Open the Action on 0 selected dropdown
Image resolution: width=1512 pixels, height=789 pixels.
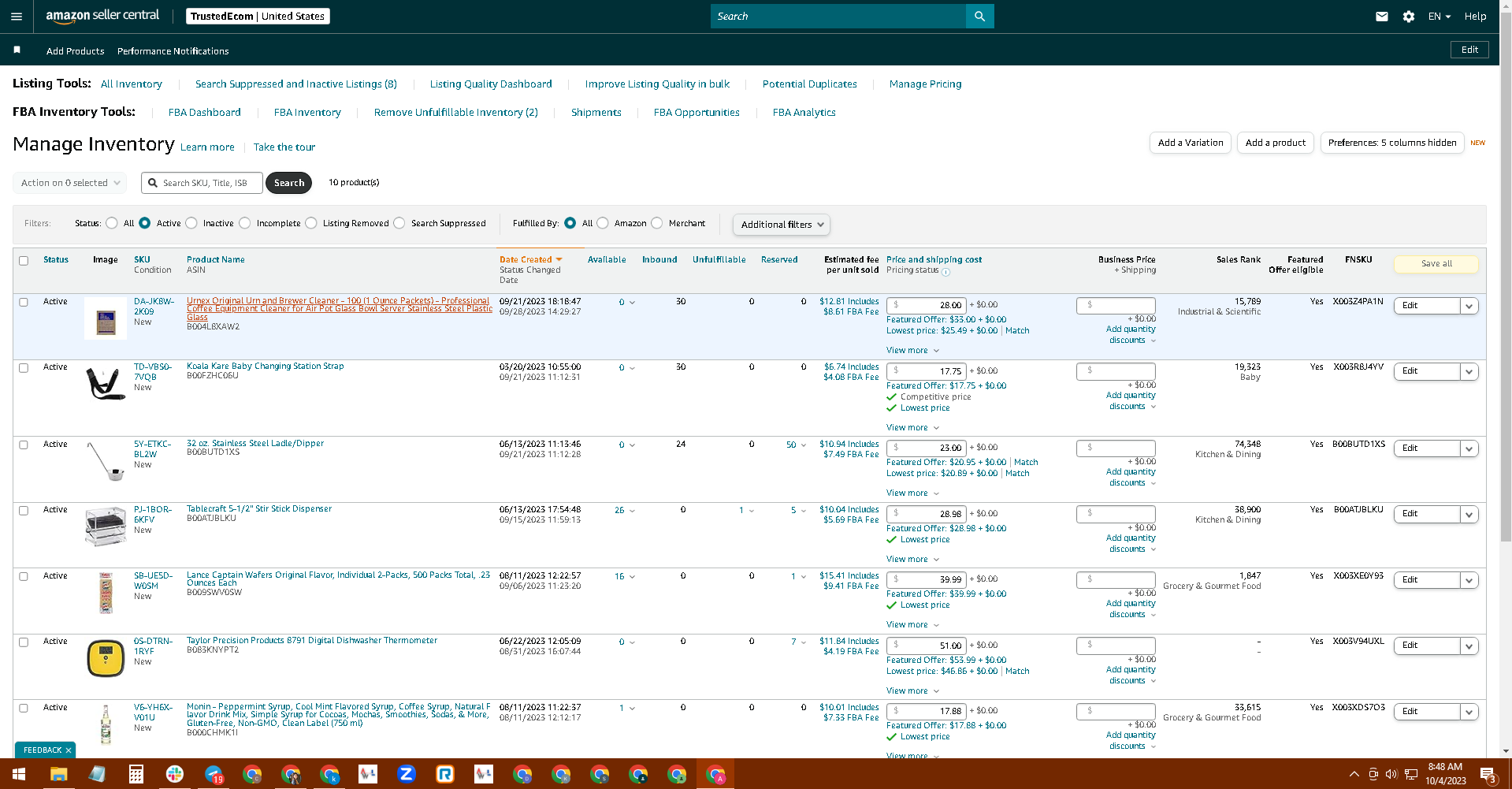(69, 183)
